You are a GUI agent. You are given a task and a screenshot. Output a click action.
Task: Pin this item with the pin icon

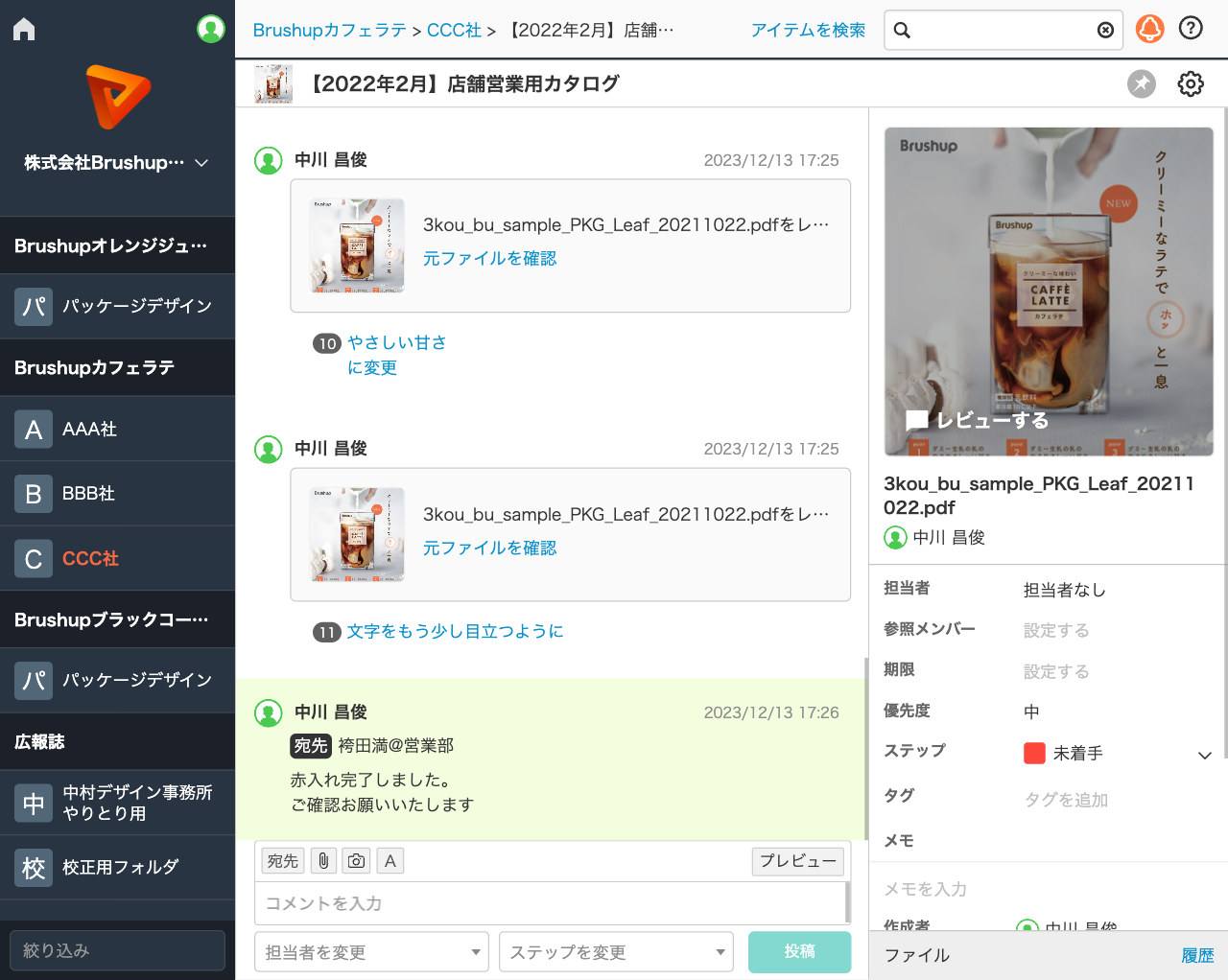1142,83
